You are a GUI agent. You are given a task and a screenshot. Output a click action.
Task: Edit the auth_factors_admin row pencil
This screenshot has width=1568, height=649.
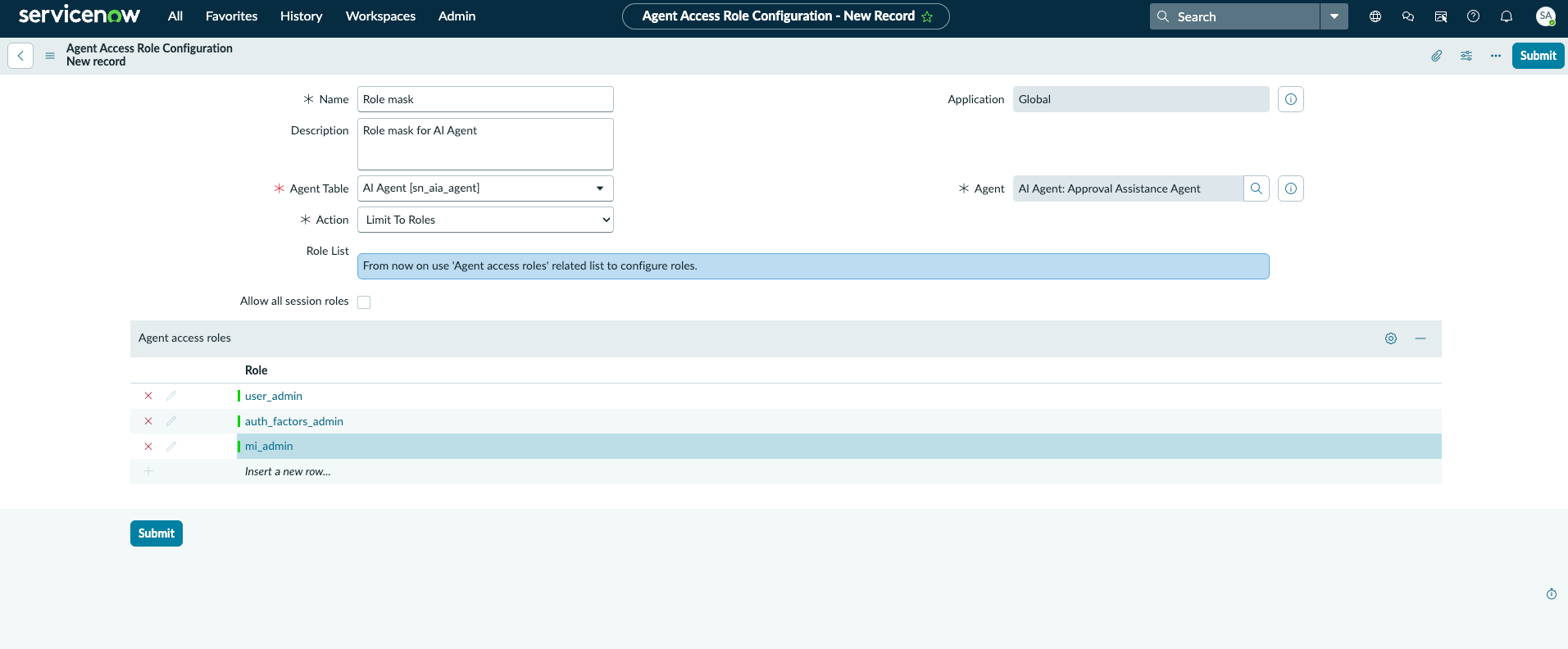(171, 421)
